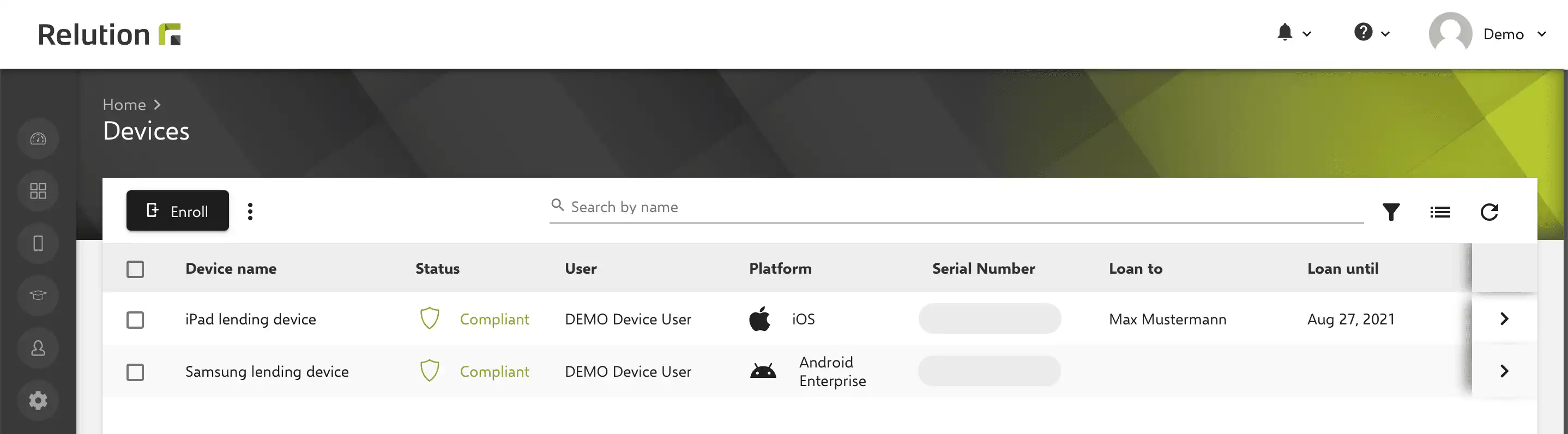Open iPad lending device details arrow
The image size is (1568, 434).
click(1504, 319)
